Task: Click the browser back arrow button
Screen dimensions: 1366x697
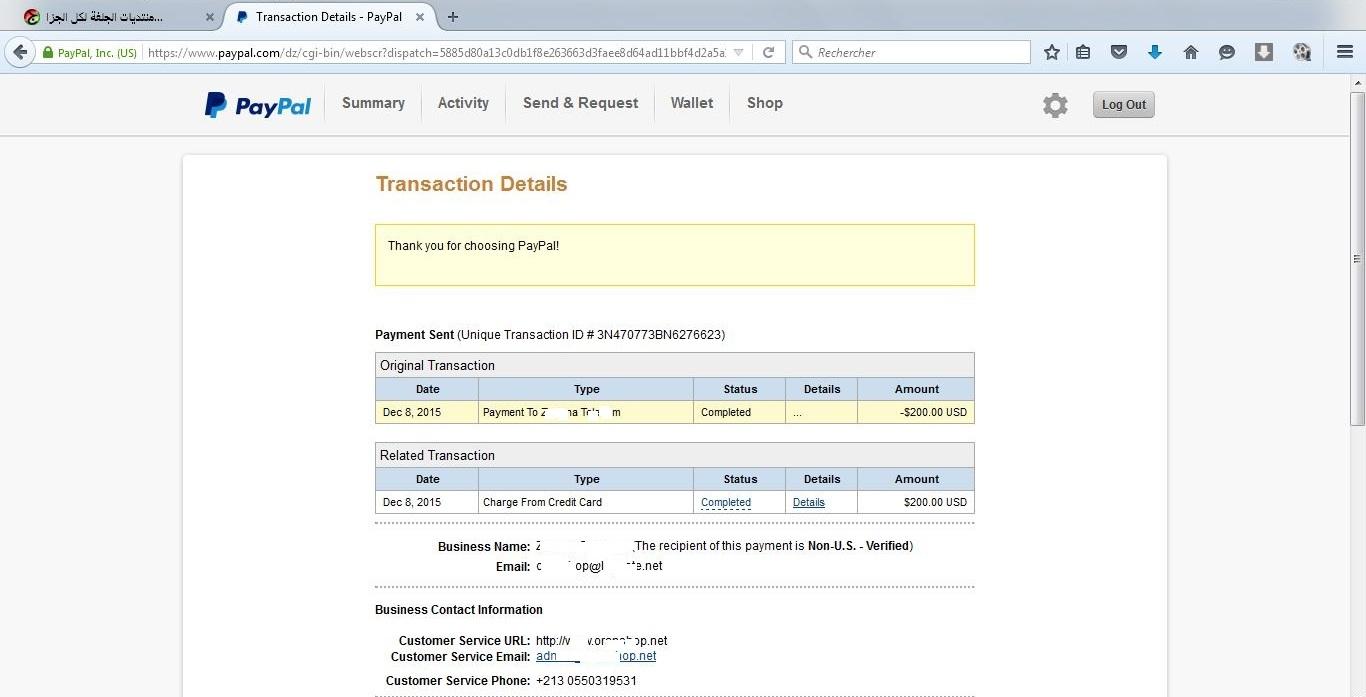Action: tap(20, 52)
